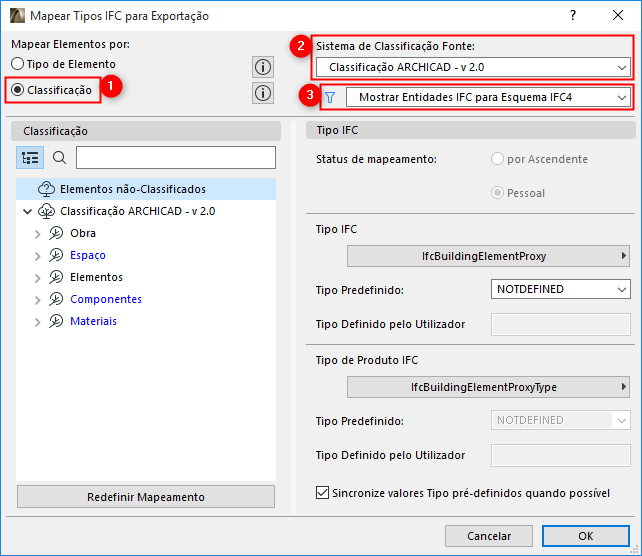Screen dimensions: 642x556
Task: Select the Elementos não-Classificados row
Action: pos(146,189)
